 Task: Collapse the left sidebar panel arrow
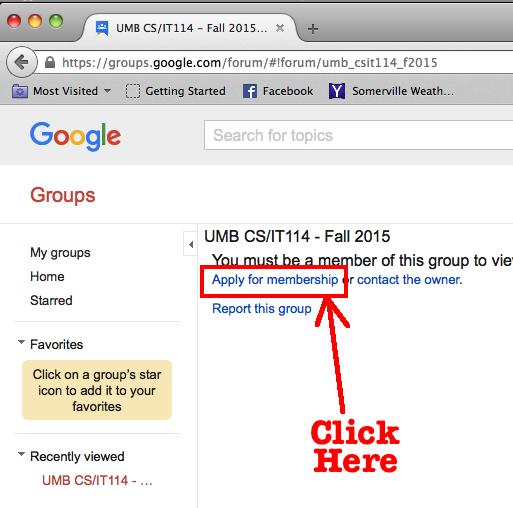click(191, 244)
